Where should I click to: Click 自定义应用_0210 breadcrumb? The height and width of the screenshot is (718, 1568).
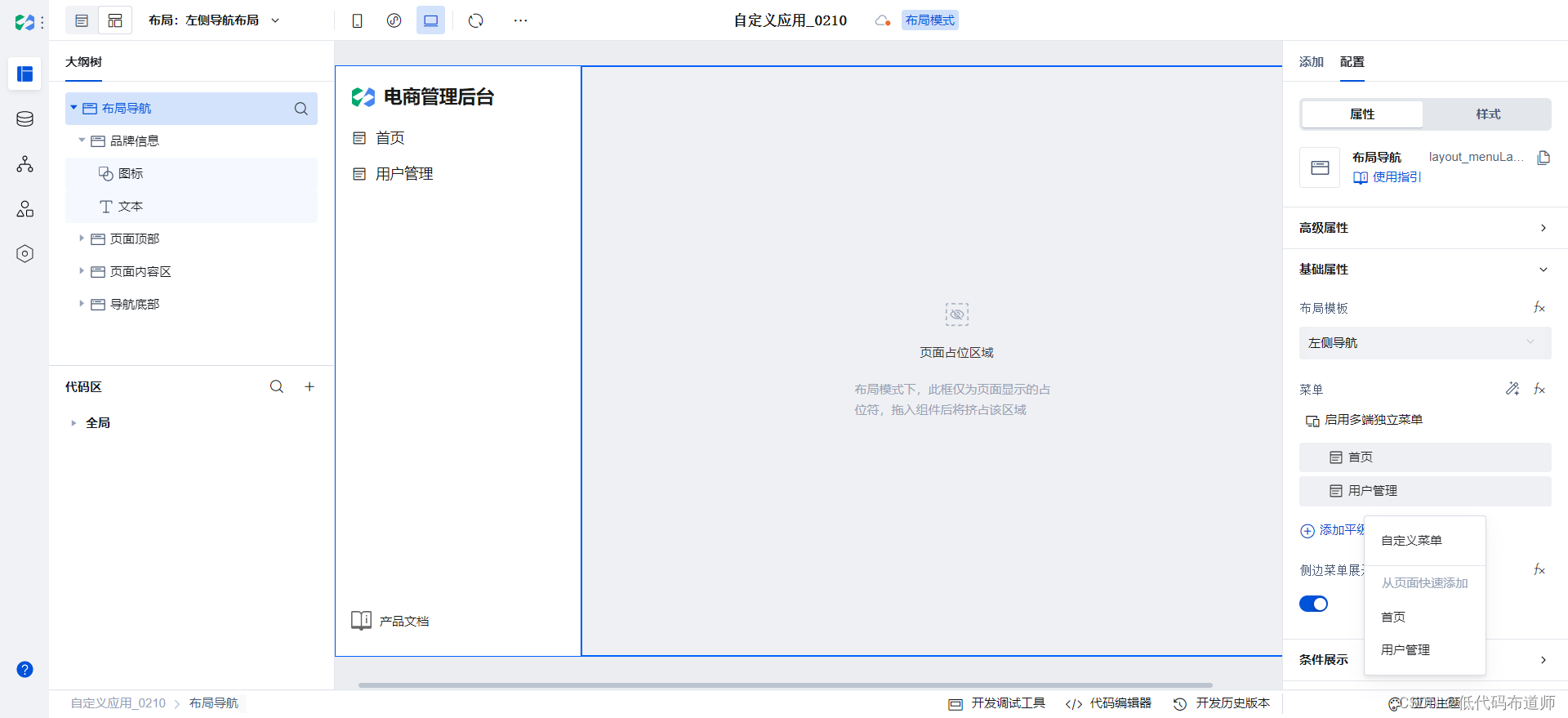[118, 703]
